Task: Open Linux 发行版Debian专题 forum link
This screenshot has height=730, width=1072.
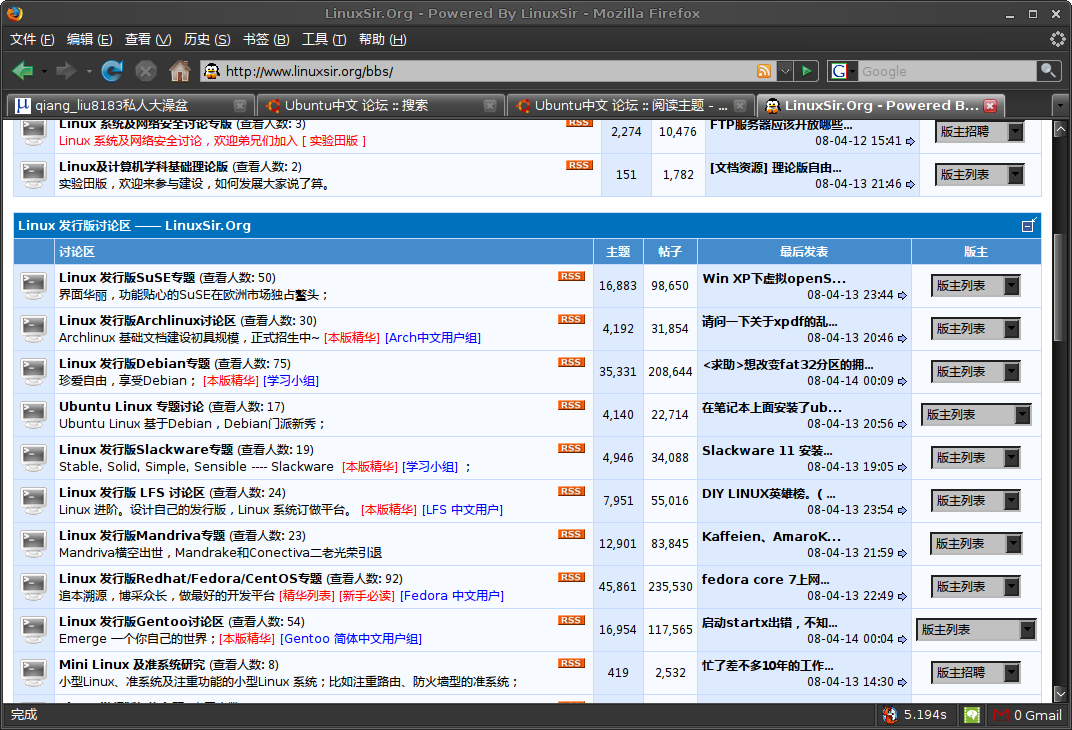Action: [134, 364]
